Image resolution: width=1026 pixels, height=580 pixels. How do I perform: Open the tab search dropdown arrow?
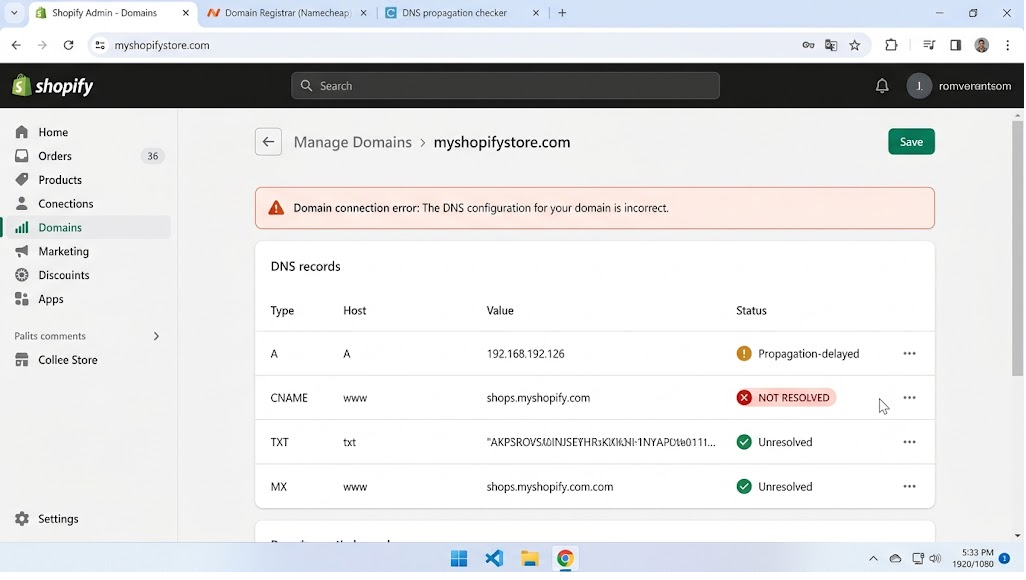point(14,12)
